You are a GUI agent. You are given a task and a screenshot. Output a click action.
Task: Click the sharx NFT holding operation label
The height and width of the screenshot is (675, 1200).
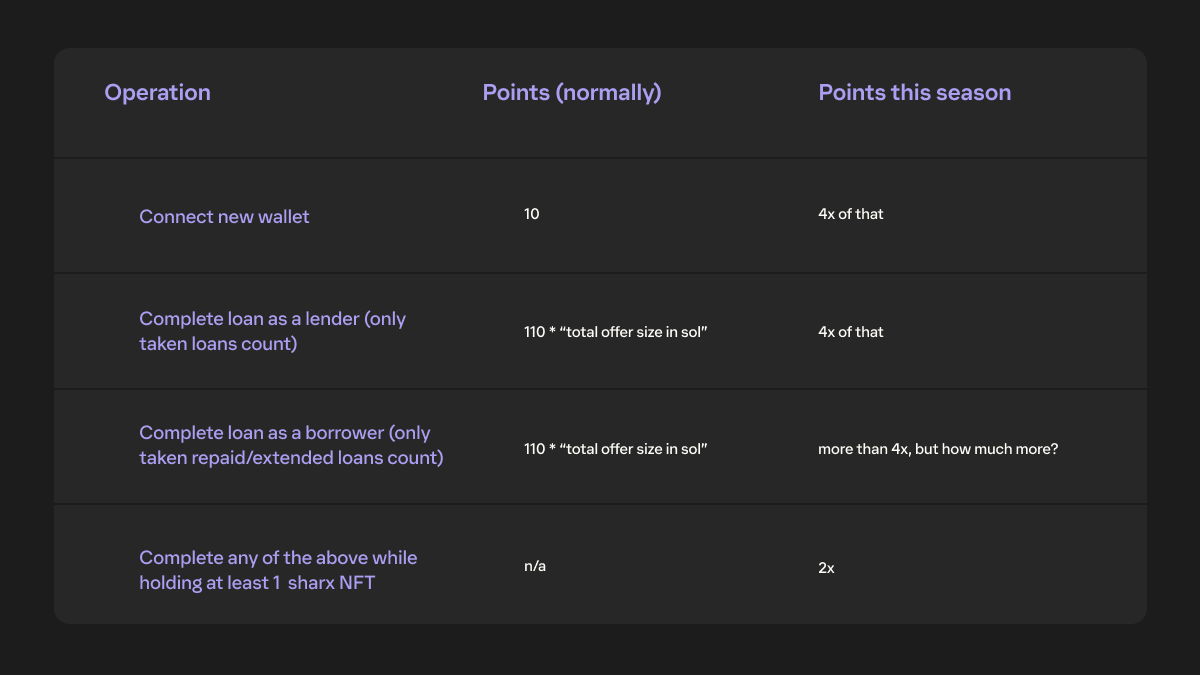pyautogui.click(x=278, y=569)
